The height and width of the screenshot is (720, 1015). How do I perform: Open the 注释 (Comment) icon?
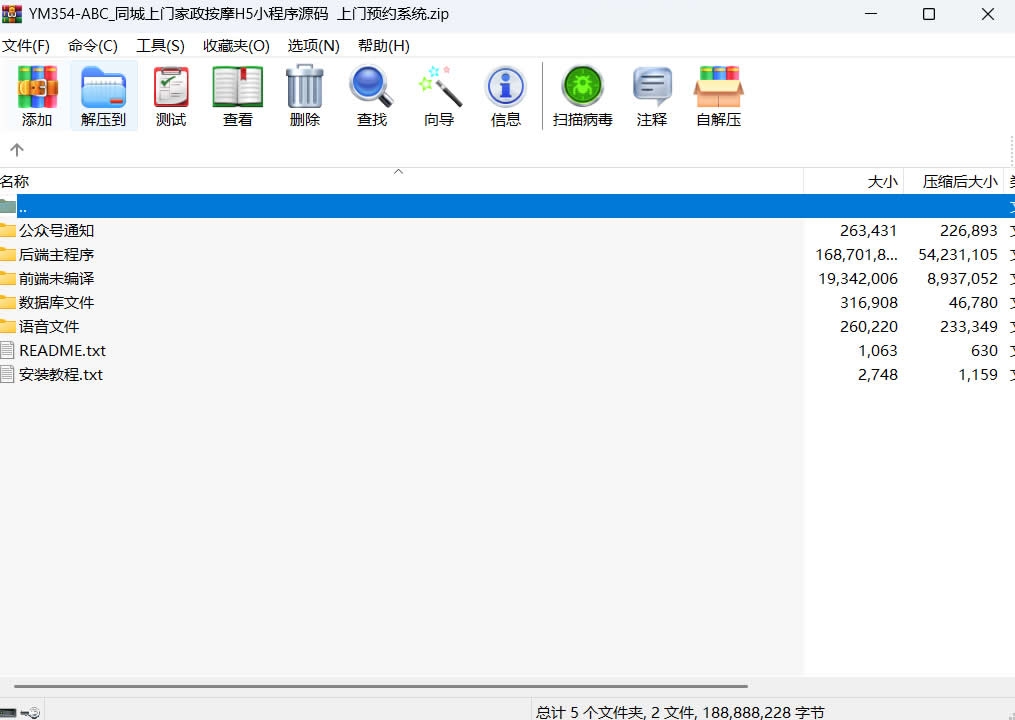pyautogui.click(x=652, y=88)
